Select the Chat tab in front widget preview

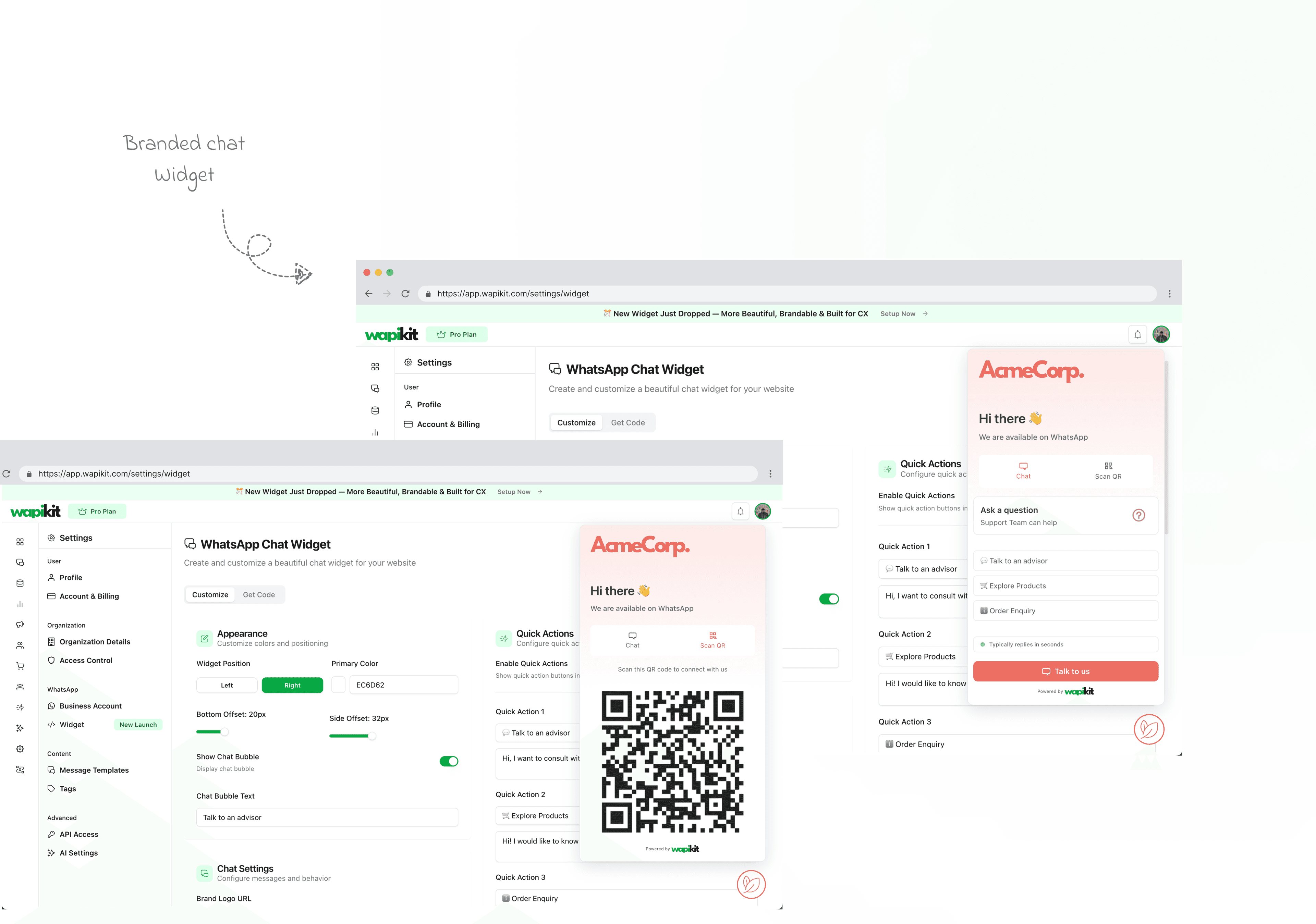(x=632, y=640)
